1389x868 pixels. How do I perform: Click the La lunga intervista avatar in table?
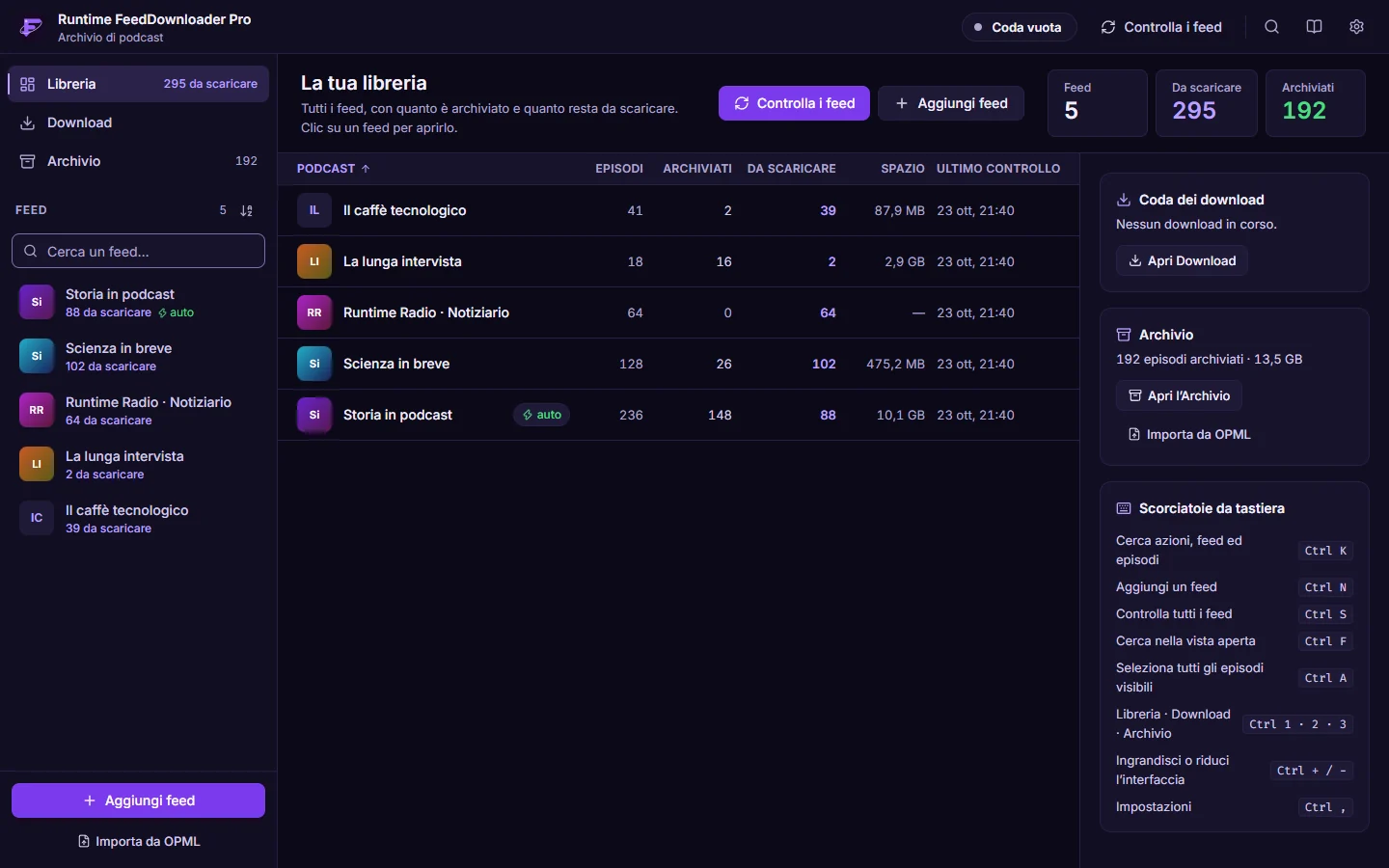(x=314, y=261)
